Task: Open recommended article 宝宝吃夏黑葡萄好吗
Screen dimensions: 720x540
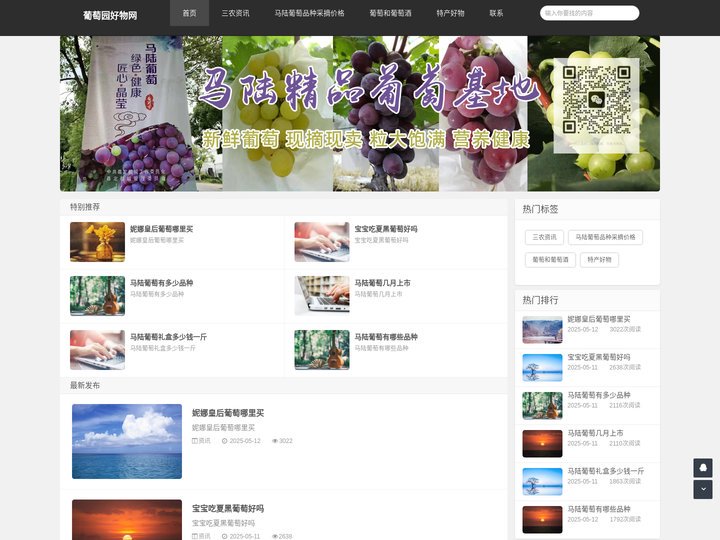Action: coord(386,229)
